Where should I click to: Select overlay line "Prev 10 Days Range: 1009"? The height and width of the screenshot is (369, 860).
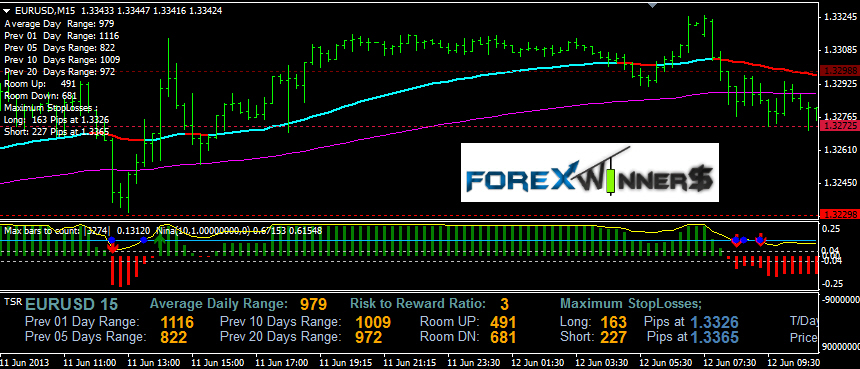click(62, 60)
